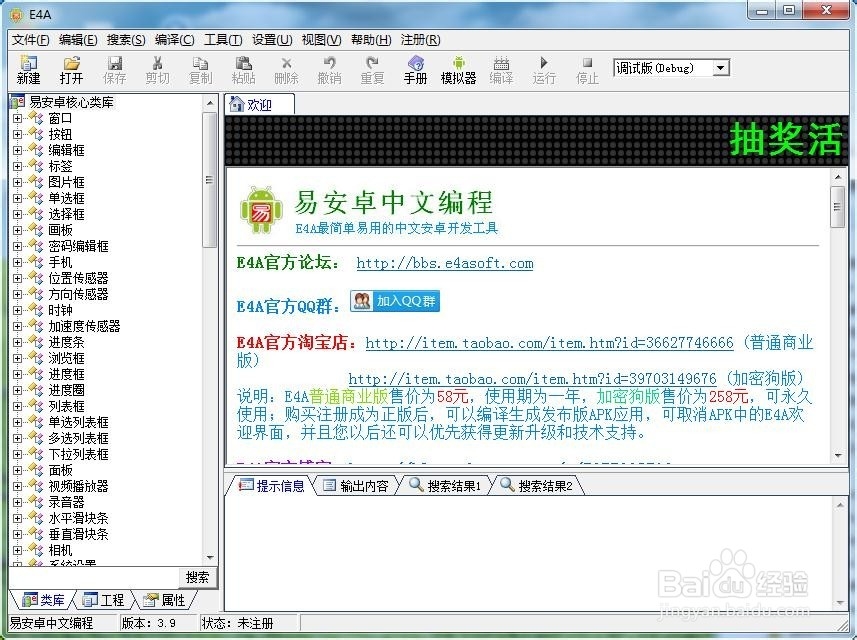The width and height of the screenshot is (857, 640).
Task: Click the class icon beside 画板
Action: 36,230
